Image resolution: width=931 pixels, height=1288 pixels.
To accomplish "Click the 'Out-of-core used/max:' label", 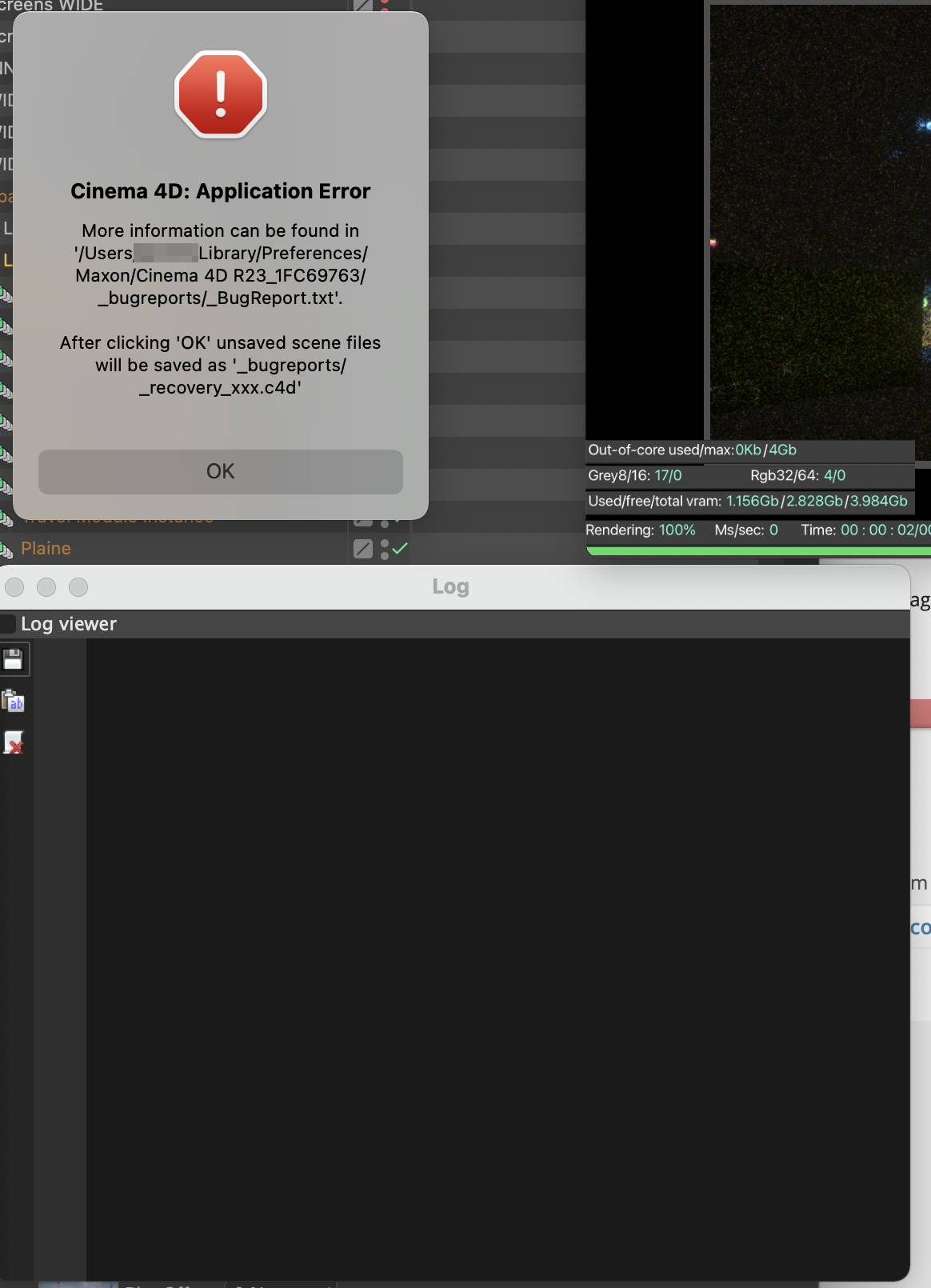I will tap(661, 450).
